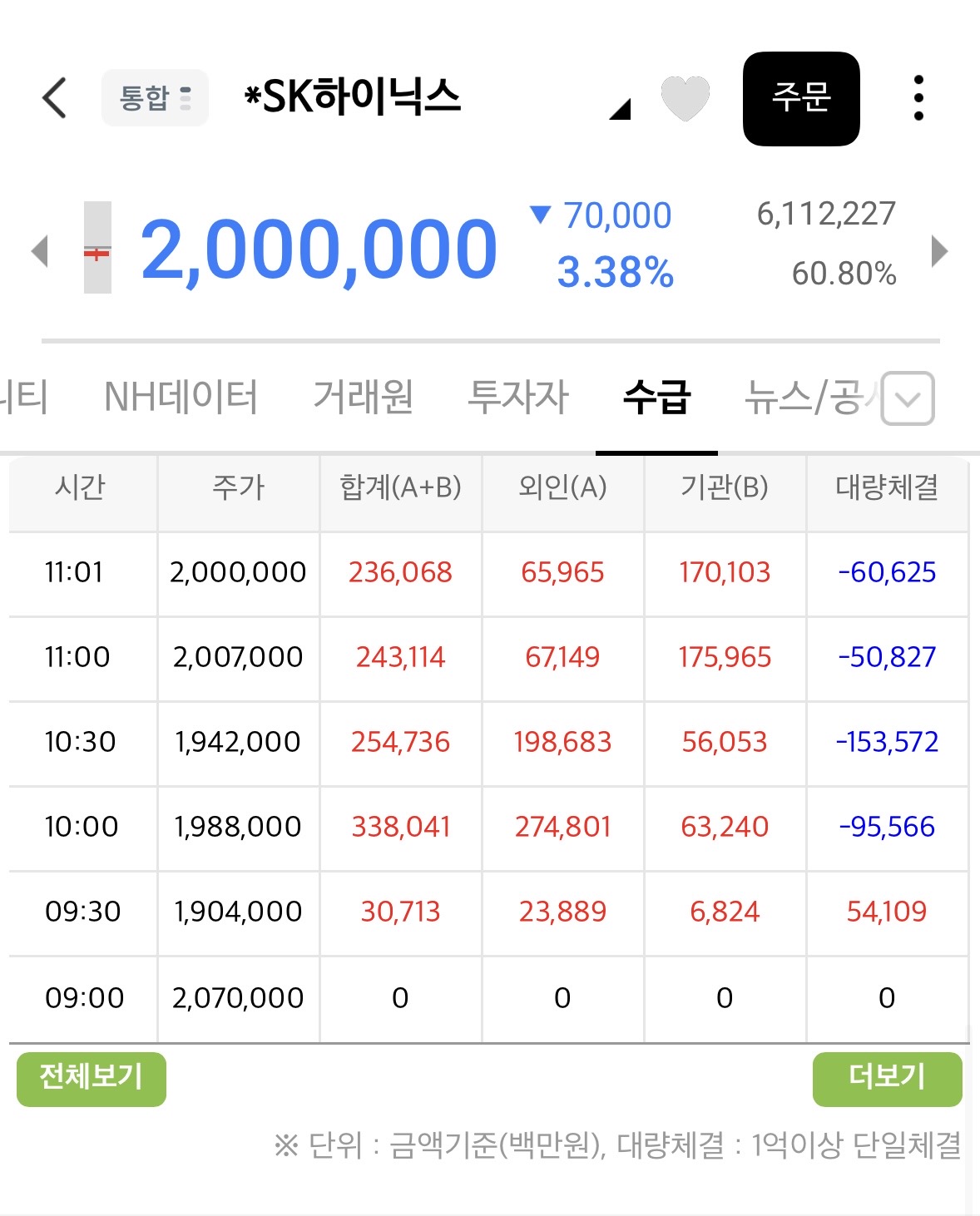Tap the green 더보기 button
The width and height of the screenshot is (980, 1216).
click(887, 1079)
